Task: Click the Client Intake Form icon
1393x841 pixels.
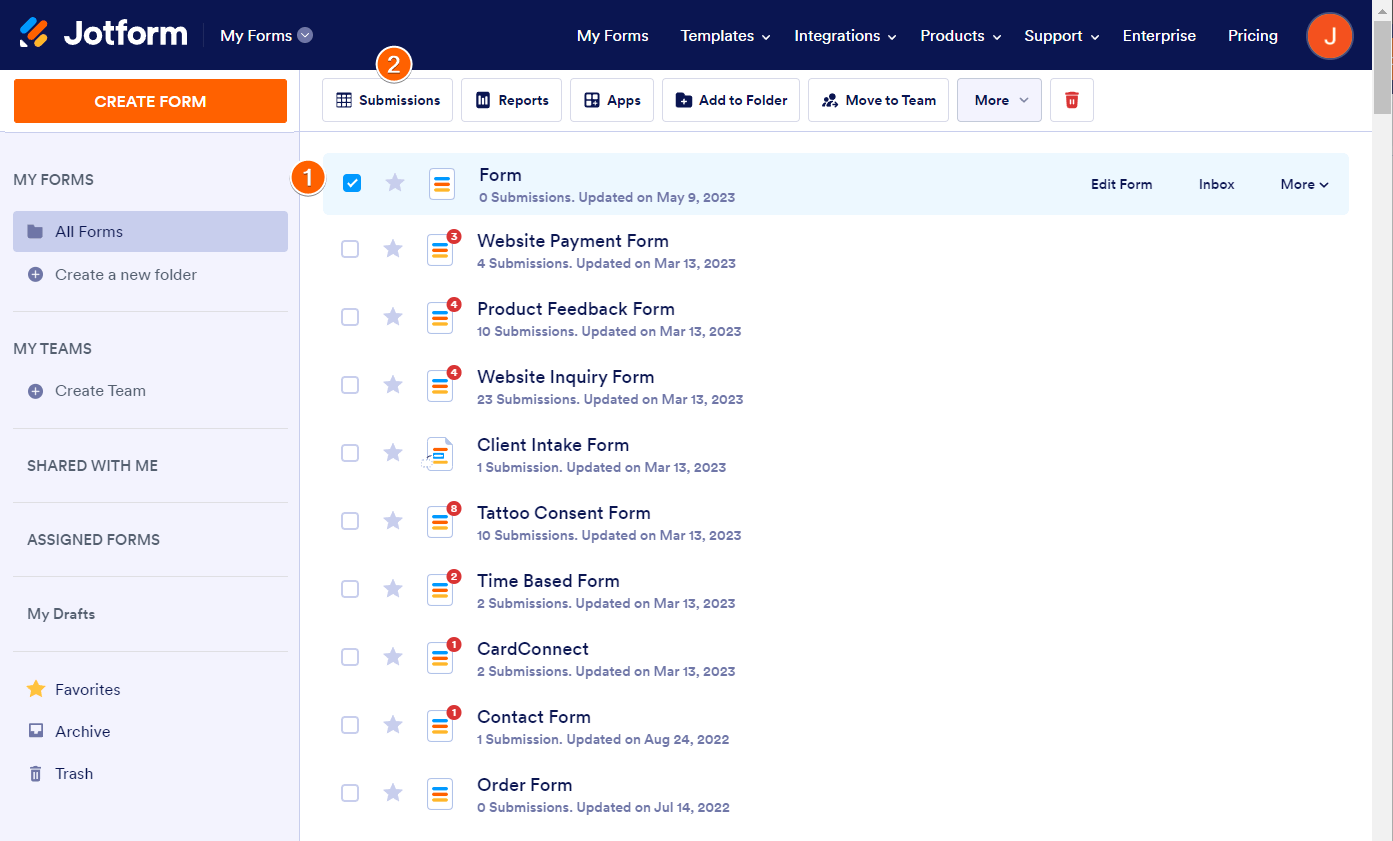Action: tap(440, 454)
